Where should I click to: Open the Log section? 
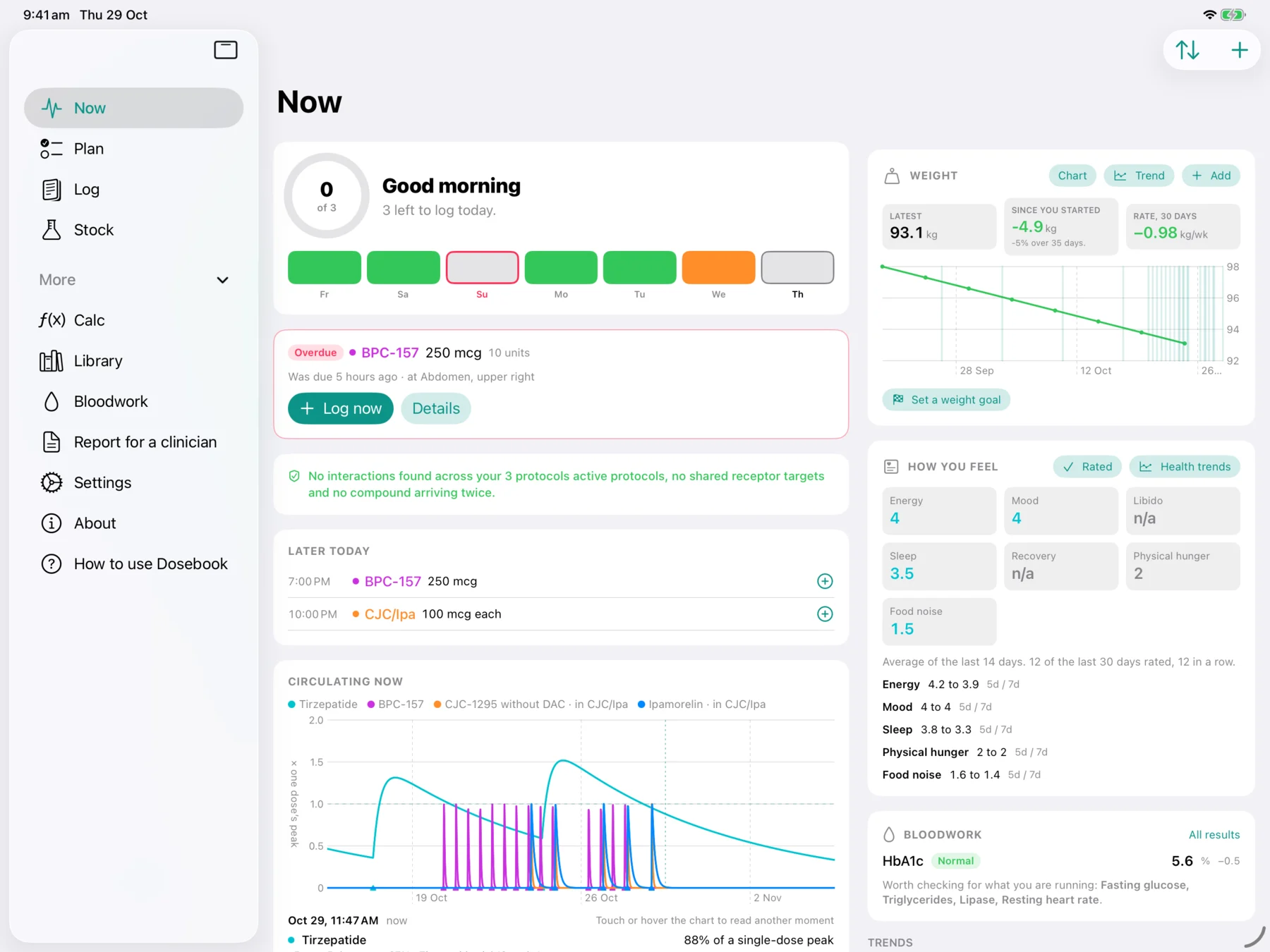[133, 189]
